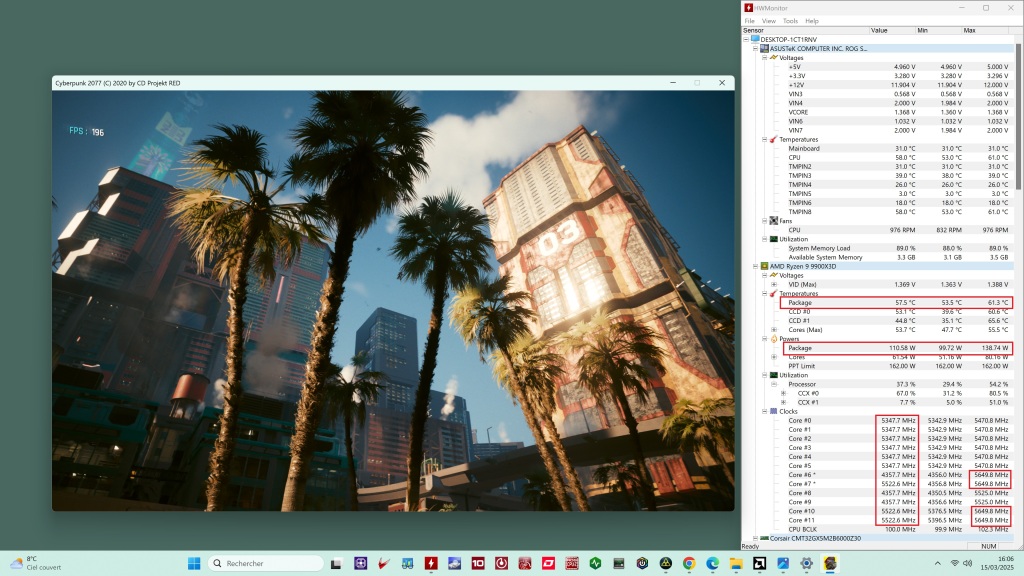
Task: Open Task View from the taskbar
Action: point(336,563)
